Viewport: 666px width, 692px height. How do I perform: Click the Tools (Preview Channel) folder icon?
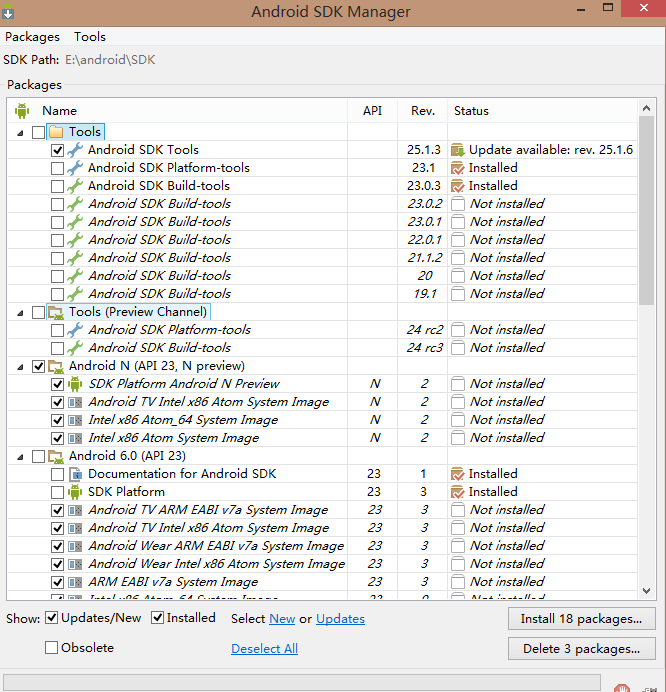56,312
